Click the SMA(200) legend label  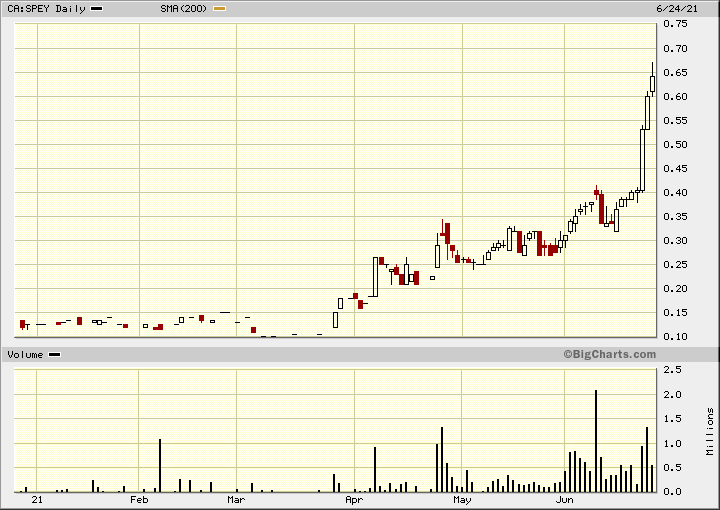184,9
